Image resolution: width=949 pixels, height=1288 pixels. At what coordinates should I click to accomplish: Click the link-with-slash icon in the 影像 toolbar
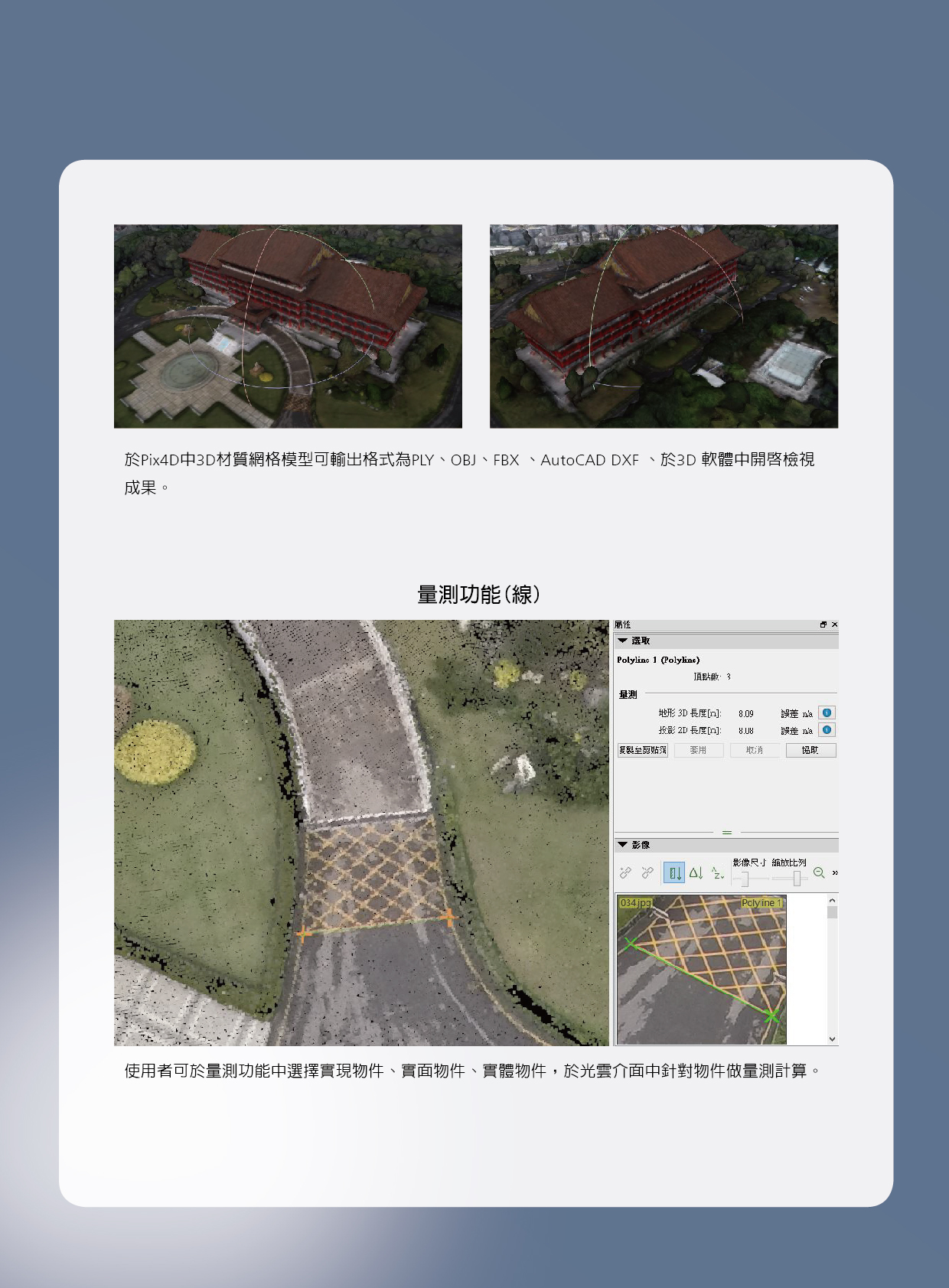point(647,872)
